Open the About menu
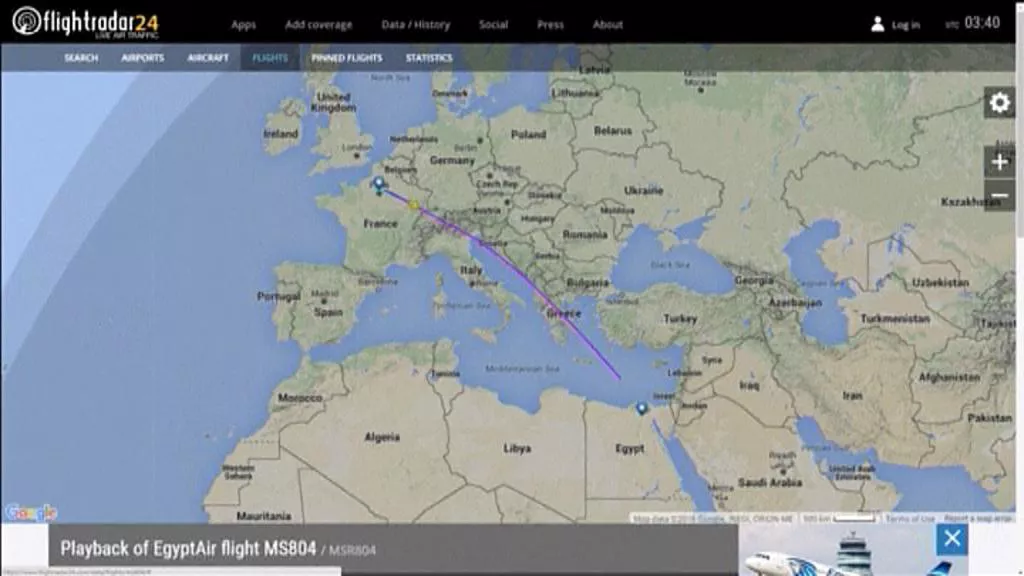 click(608, 25)
